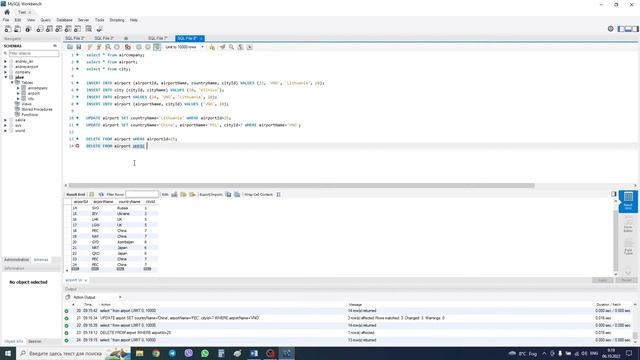Toggle stop-on-error for script execution
The width and height of the screenshot is (640, 360).
128,47
